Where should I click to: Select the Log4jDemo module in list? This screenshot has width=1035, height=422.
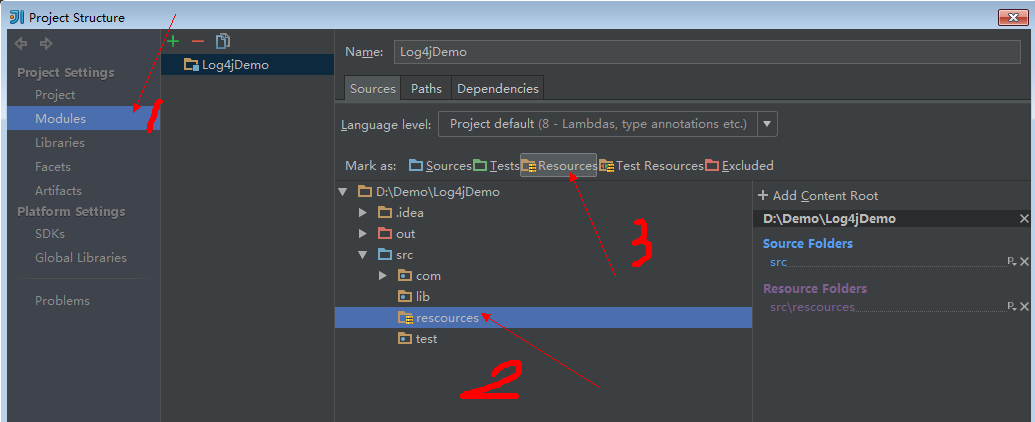[248, 65]
